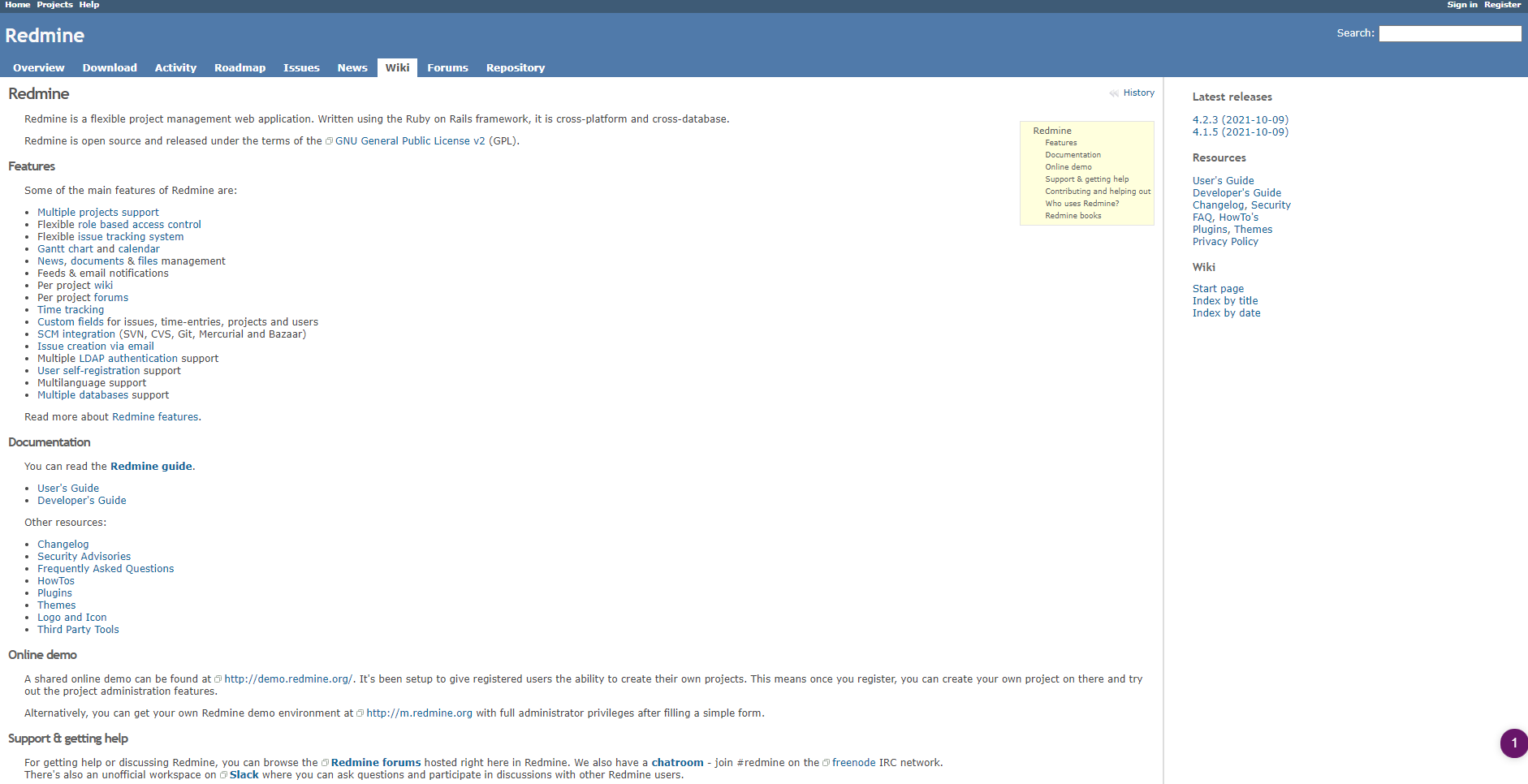Open Frequently Asked Questions link

click(106, 569)
